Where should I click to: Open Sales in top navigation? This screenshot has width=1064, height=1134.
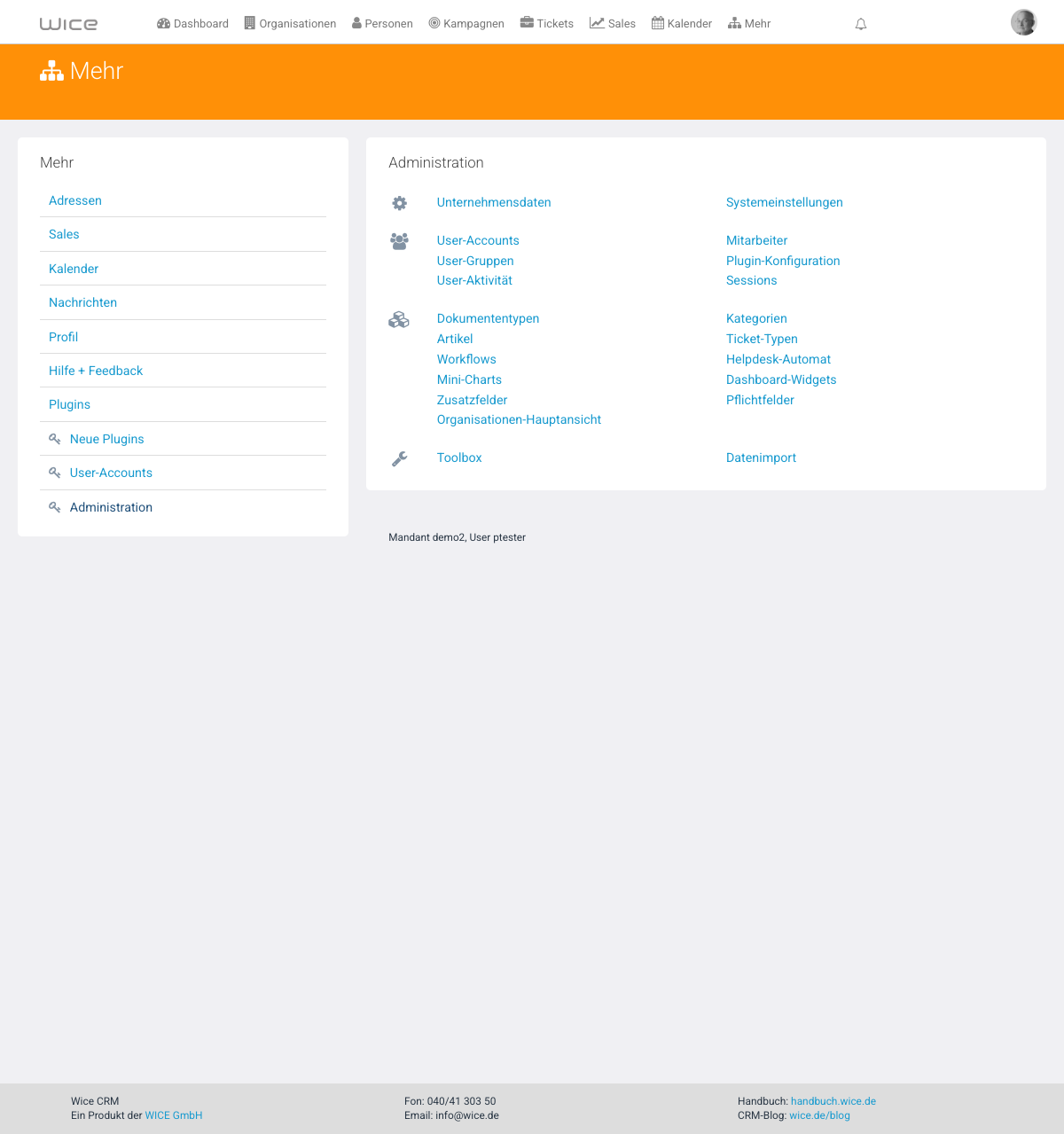tap(613, 24)
